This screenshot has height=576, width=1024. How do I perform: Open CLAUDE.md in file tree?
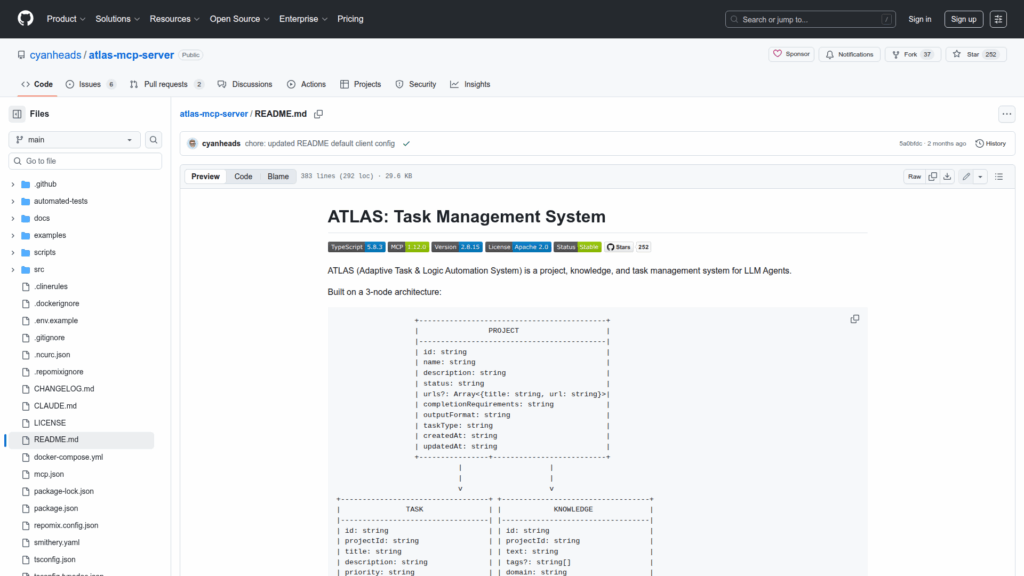tap(55, 406)
